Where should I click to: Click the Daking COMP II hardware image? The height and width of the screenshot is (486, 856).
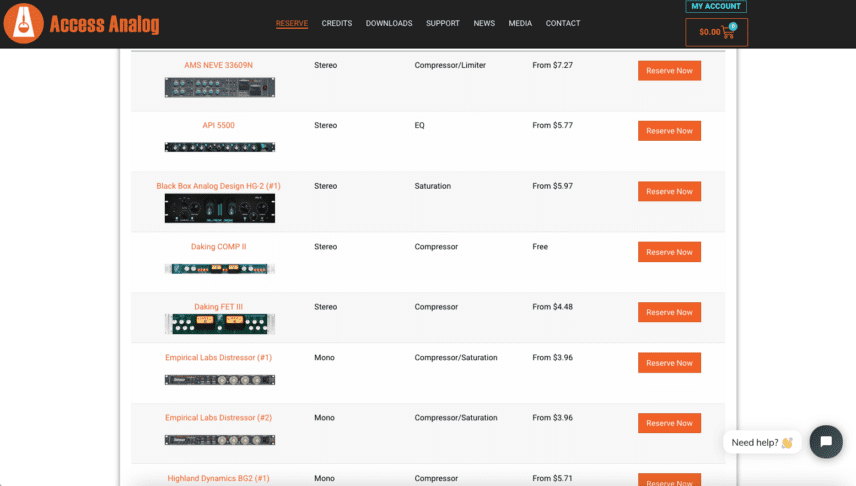(x=220, y=269)
